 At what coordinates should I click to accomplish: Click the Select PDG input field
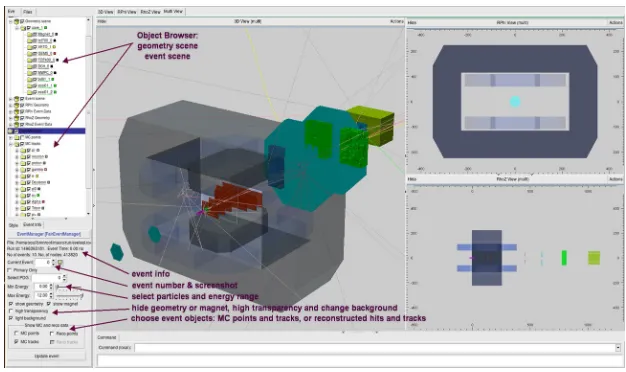click(47, 278)
